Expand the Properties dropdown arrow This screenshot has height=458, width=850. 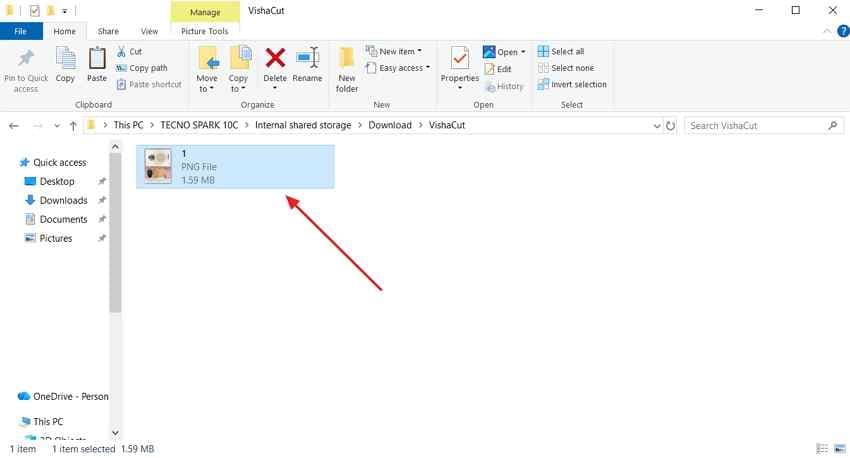(460, 88)
